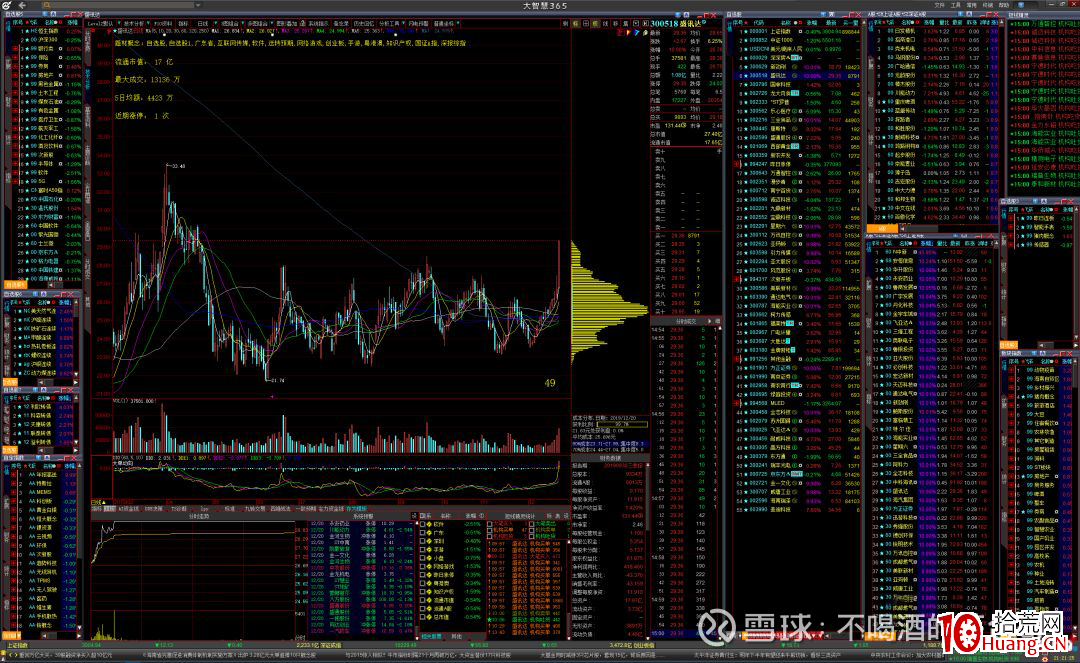The height and width of the screenshot is (663, 1080).
Task: Toggle the 粤港澳 sector checkbox
Action: click(x=422, y=583)
